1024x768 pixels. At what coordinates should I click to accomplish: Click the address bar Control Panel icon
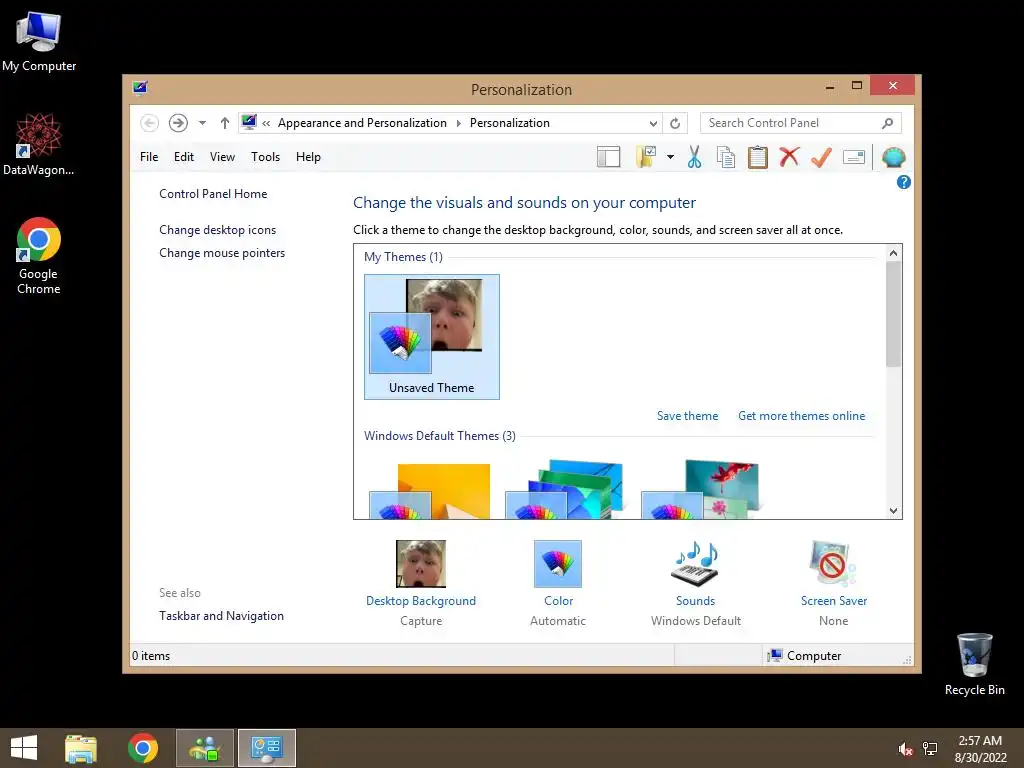249,122
